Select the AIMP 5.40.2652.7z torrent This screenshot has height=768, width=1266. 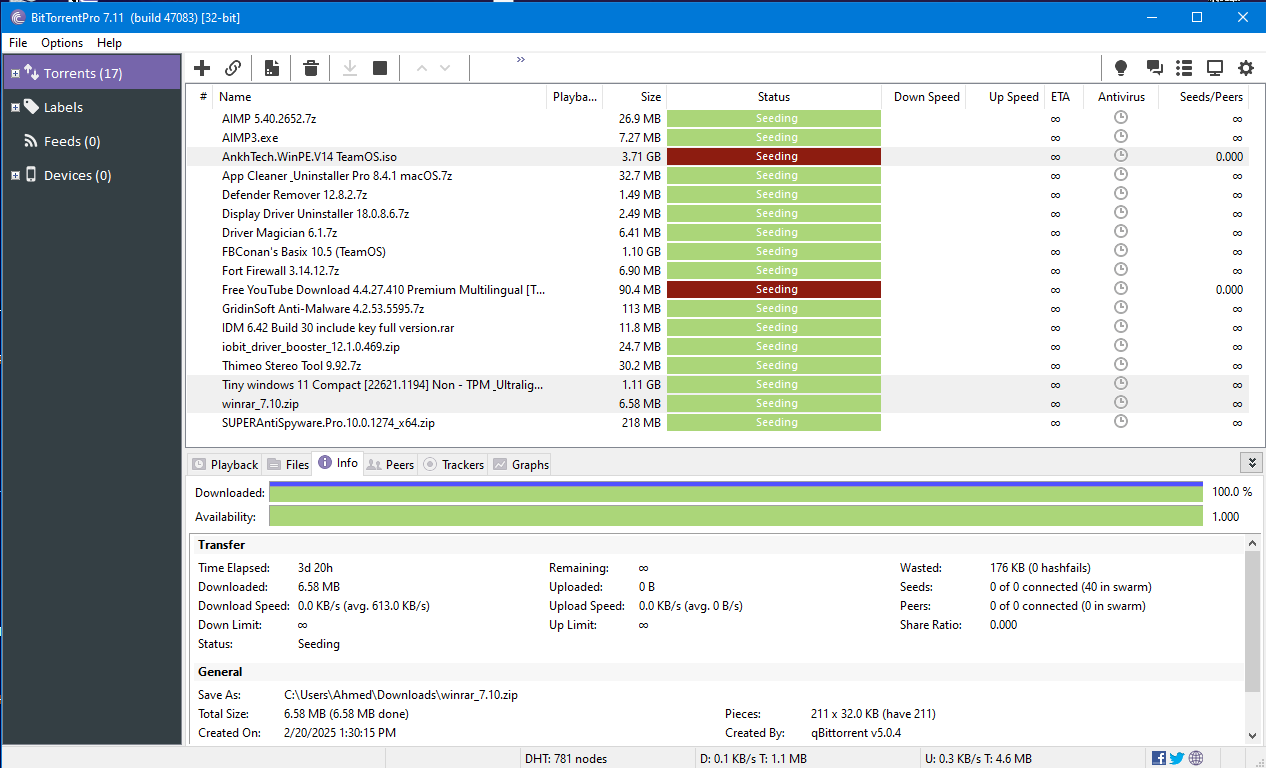coord(717,118)
